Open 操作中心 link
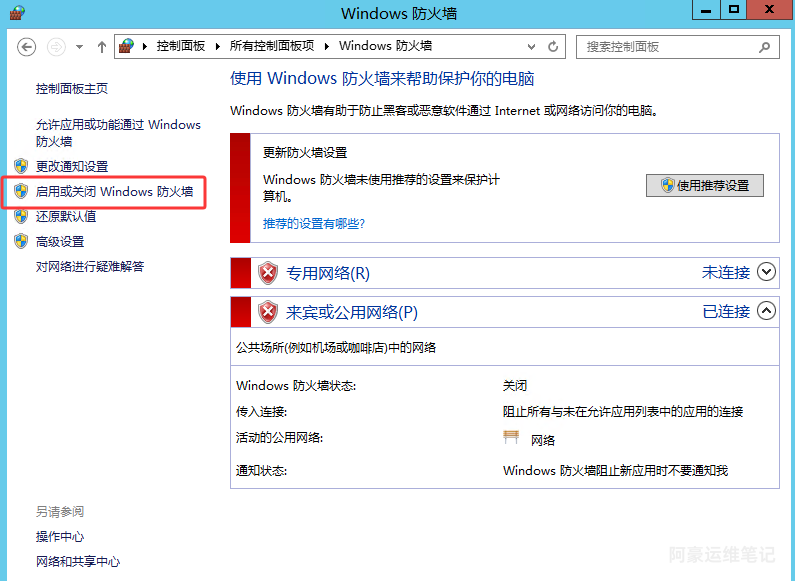The height and width of the screenshot is (581, 795). coord(60,536)
